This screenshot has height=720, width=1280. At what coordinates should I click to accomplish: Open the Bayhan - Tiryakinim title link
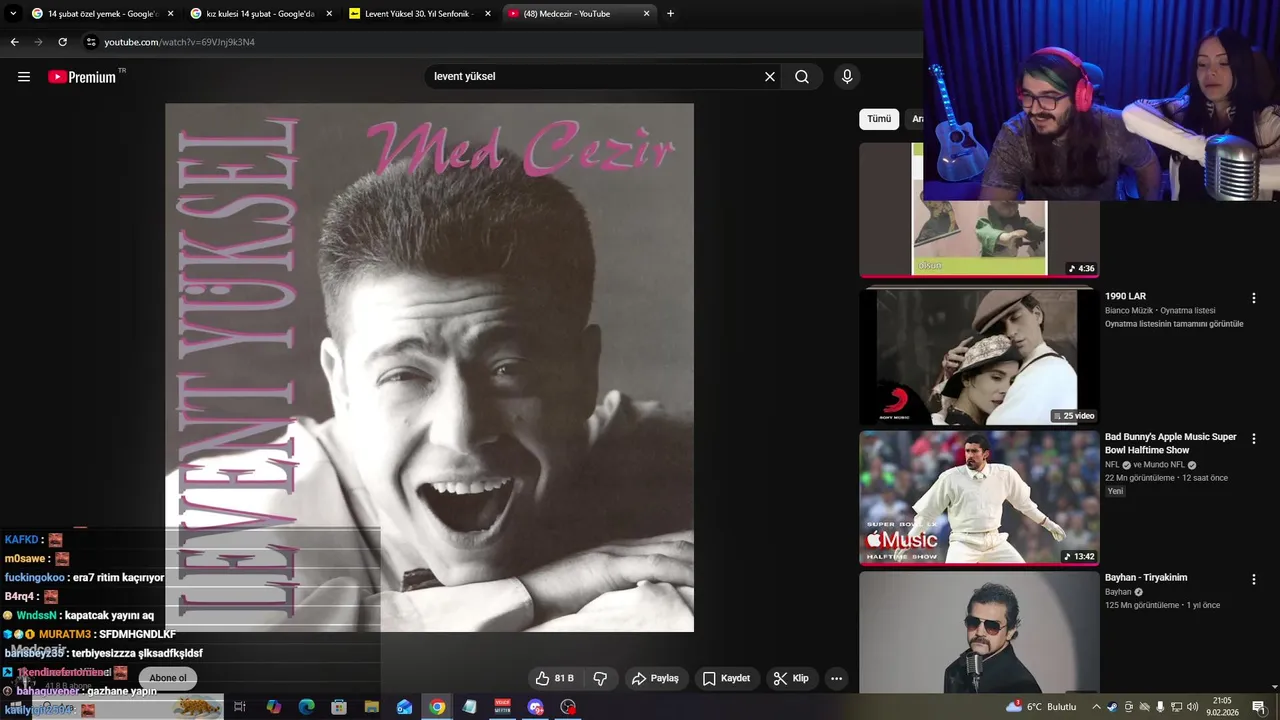click(1145, 578)
